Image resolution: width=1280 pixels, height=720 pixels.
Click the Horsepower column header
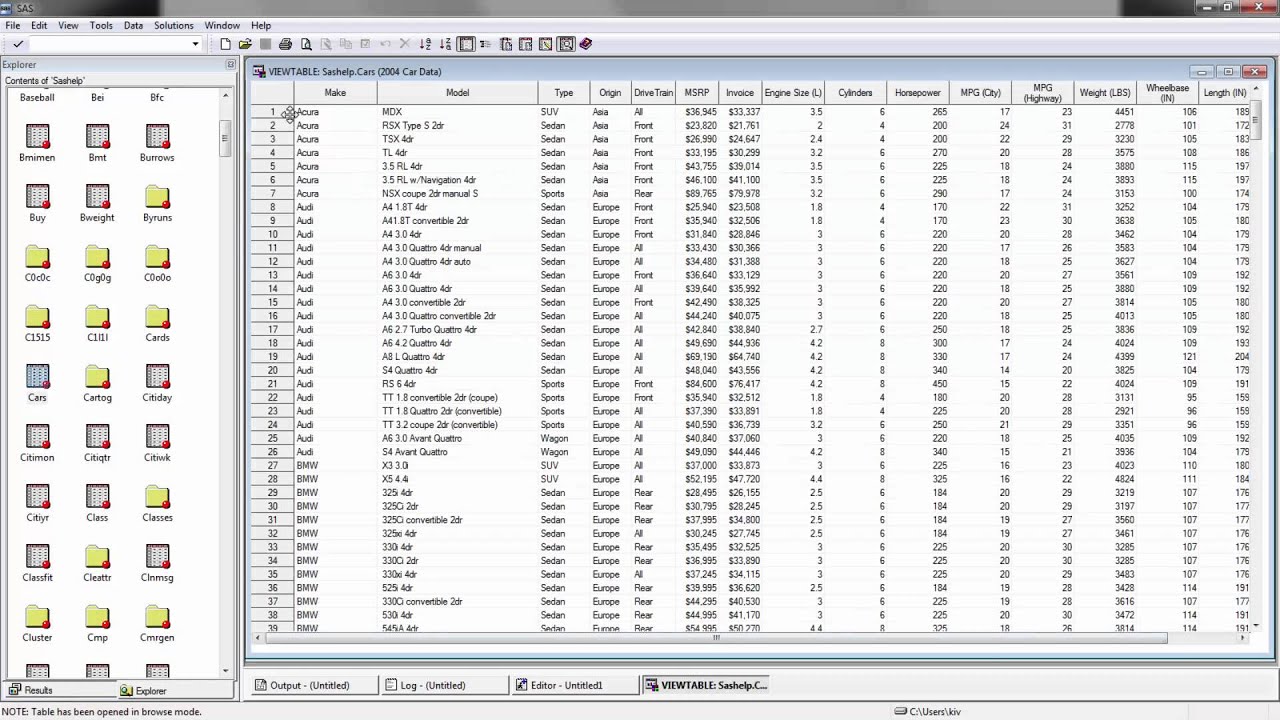pos(917,93)
